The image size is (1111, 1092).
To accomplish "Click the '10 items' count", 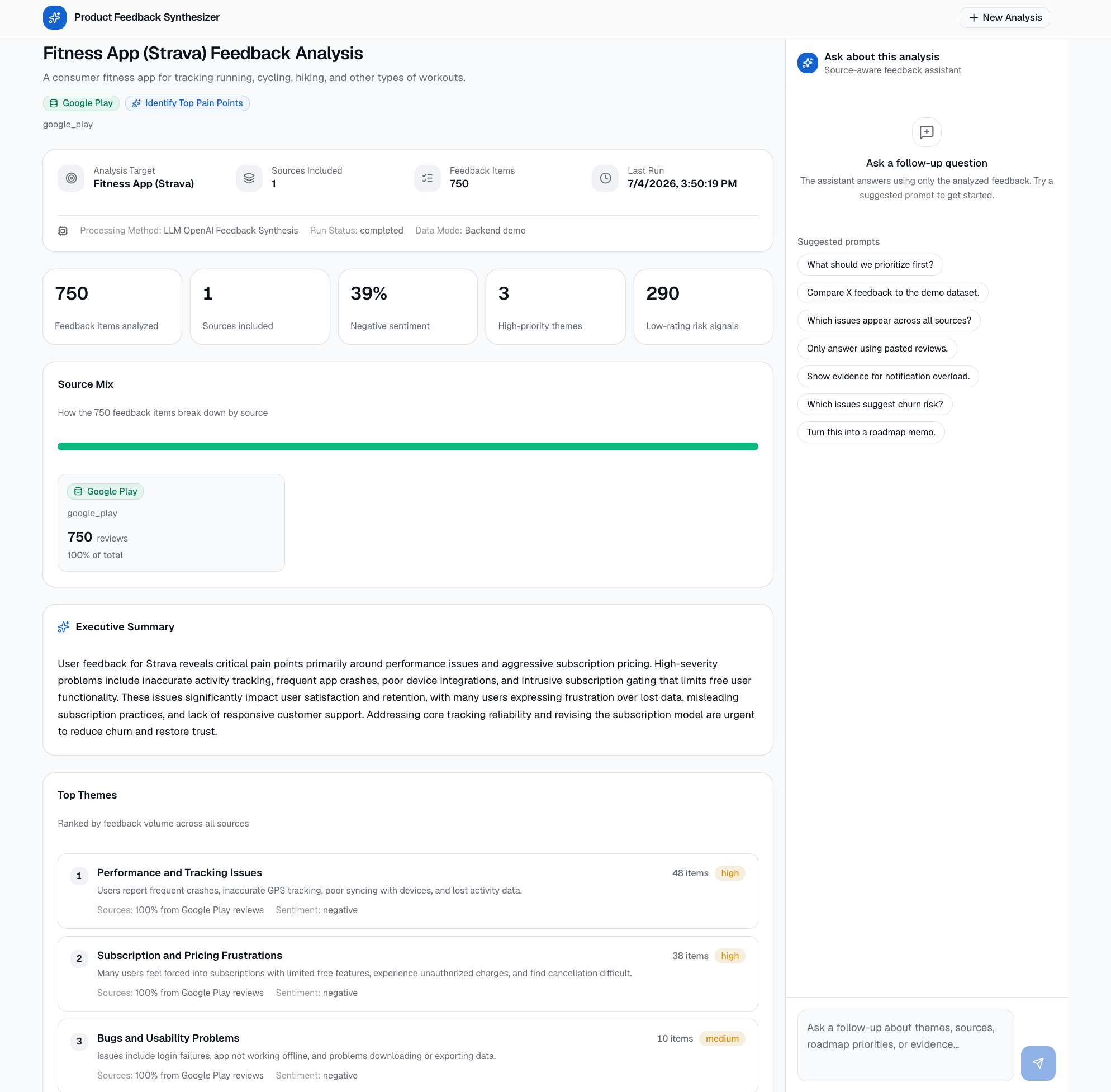I will point(675,1038).
